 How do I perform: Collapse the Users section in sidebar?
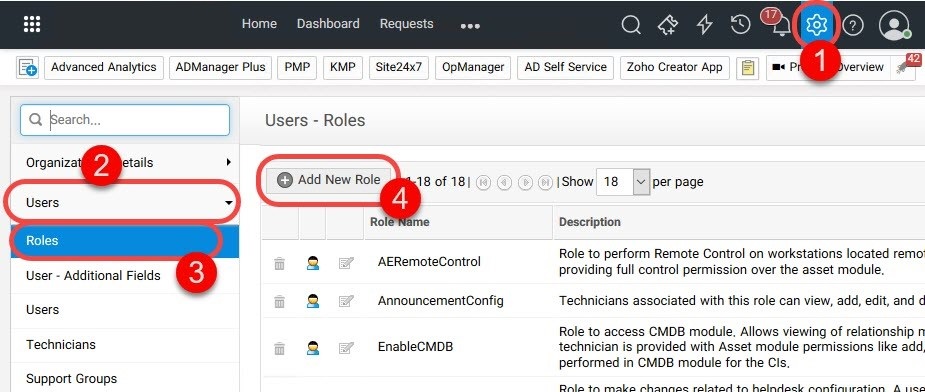[228, 203]
